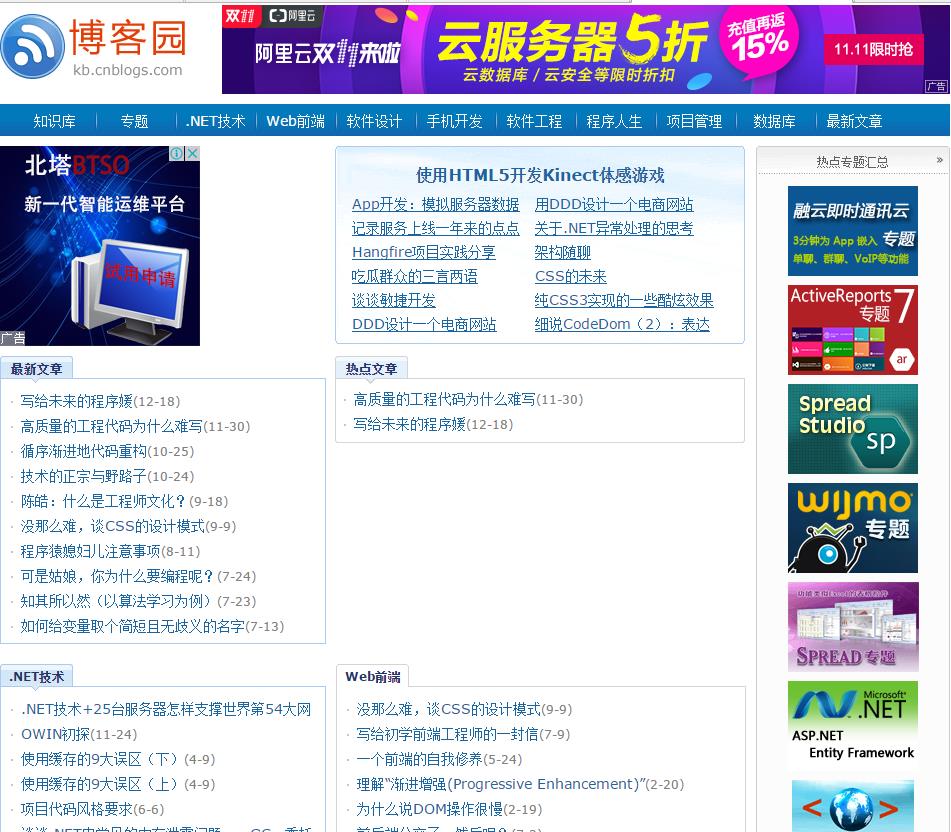
Task: Open article 使用缓存的9大误区（上）
Action: (x=100, y=784)
